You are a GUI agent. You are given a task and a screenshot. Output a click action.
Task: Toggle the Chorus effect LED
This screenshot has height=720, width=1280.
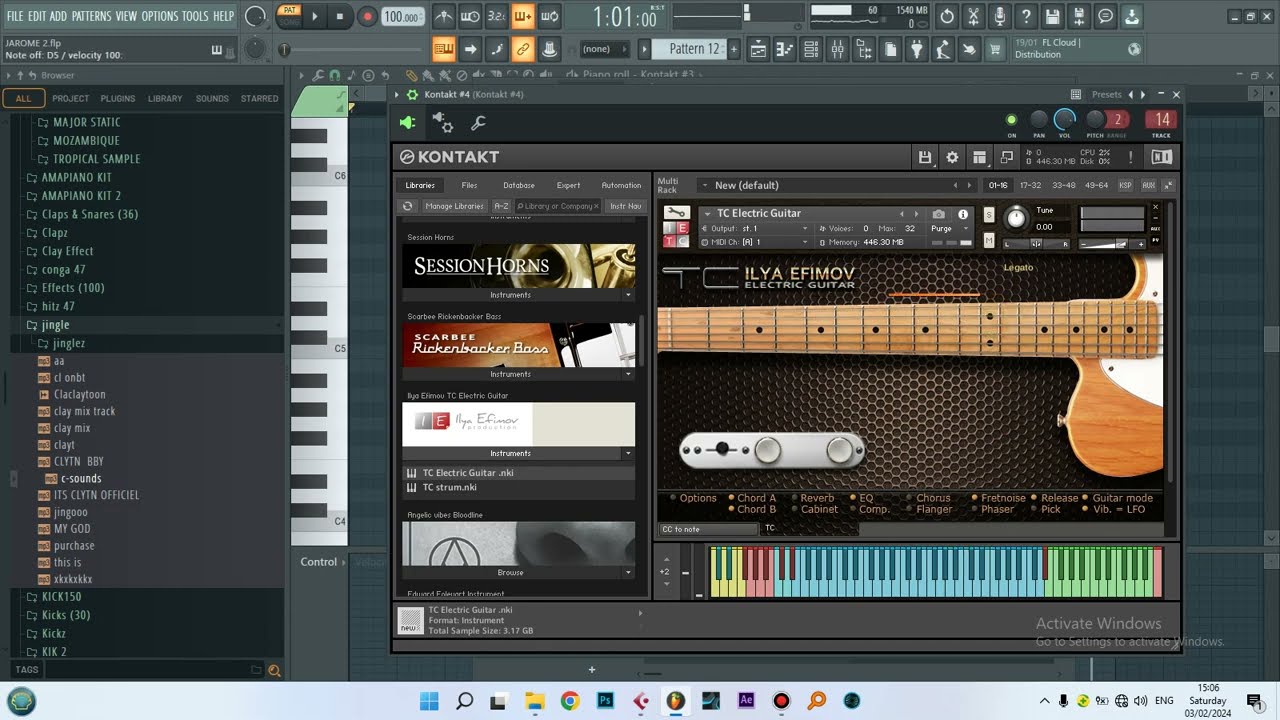(x=911, y=498)
